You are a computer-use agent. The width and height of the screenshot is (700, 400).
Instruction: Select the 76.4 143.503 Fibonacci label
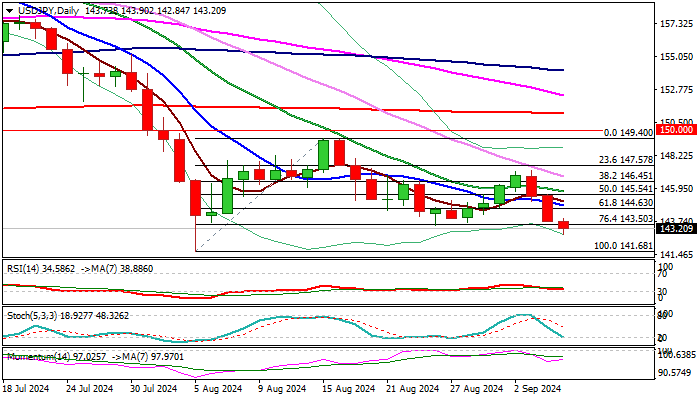click(625, 219)
